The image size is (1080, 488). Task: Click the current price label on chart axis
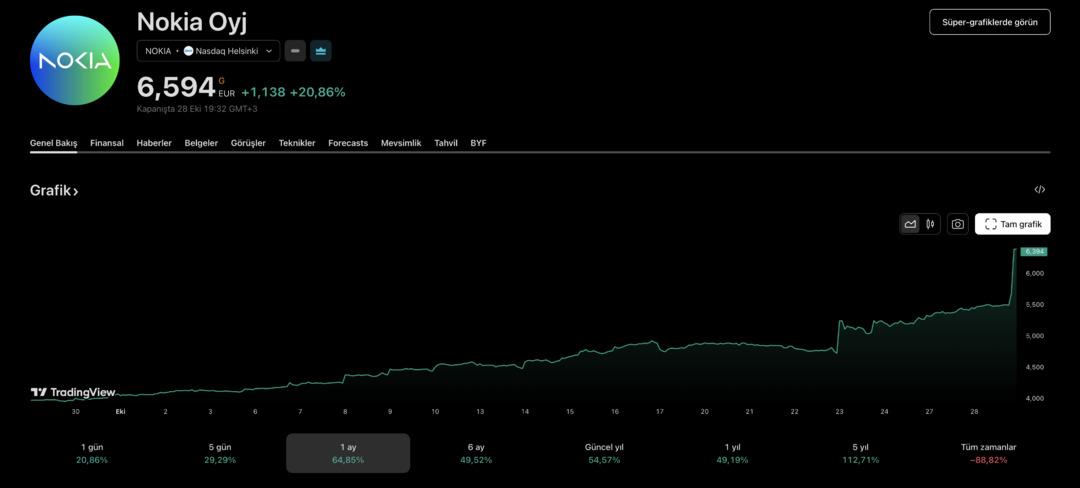coord(1033,252)
